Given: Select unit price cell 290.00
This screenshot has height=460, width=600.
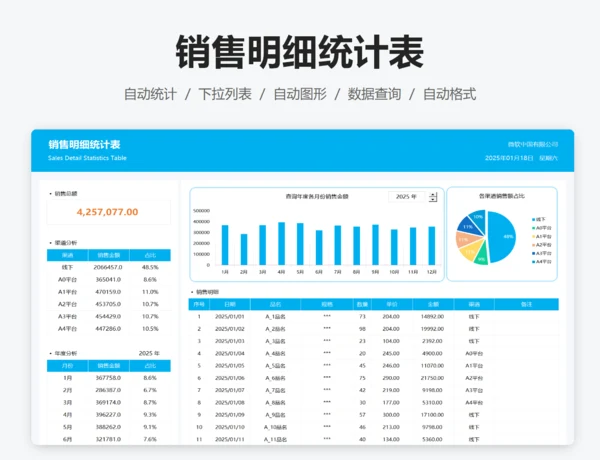Looking at the screenshot, I should click(x=391, y=378).
